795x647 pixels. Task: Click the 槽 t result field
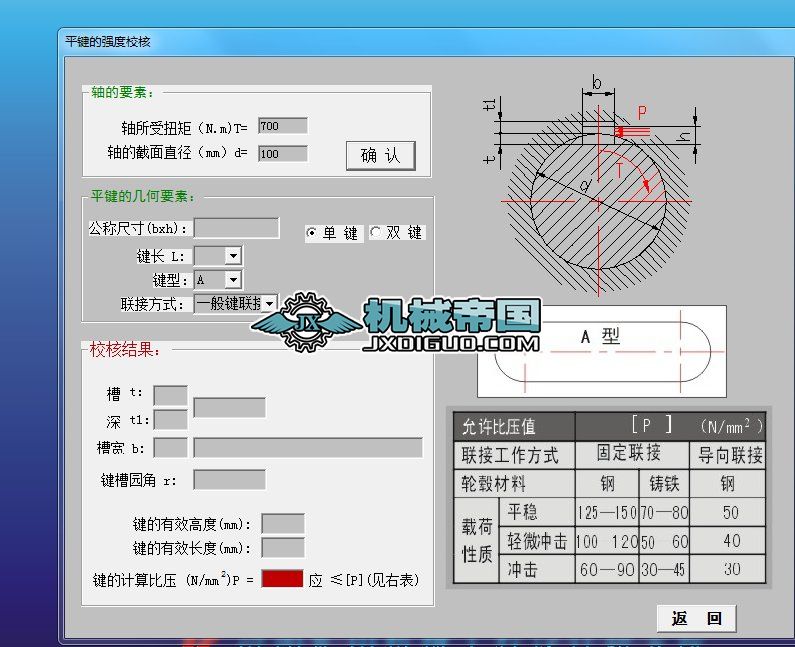point(170,396)
